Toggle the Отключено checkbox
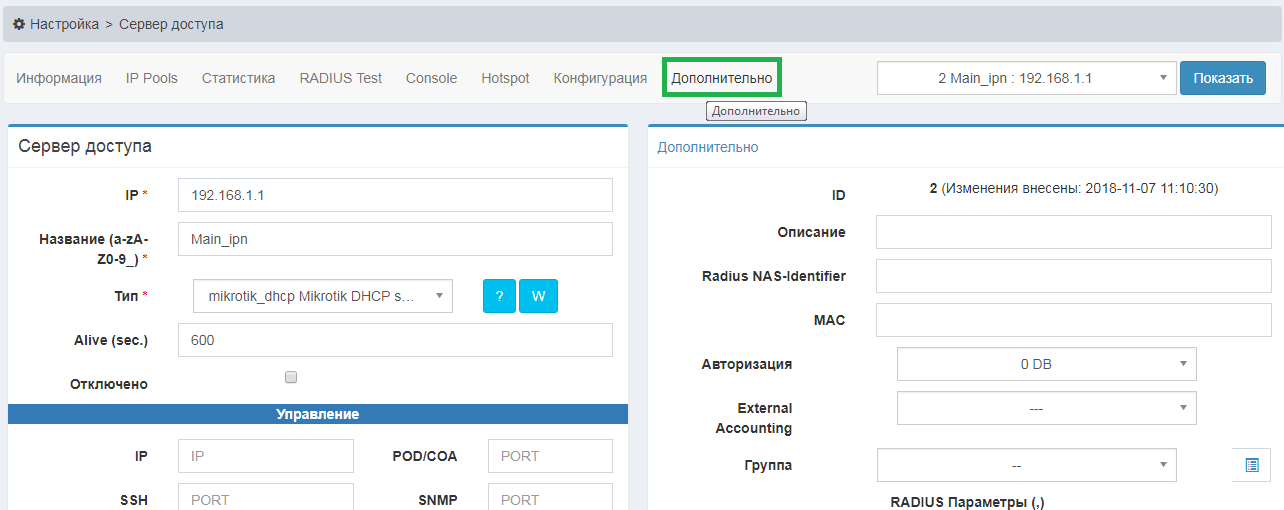 pos(291,377)
